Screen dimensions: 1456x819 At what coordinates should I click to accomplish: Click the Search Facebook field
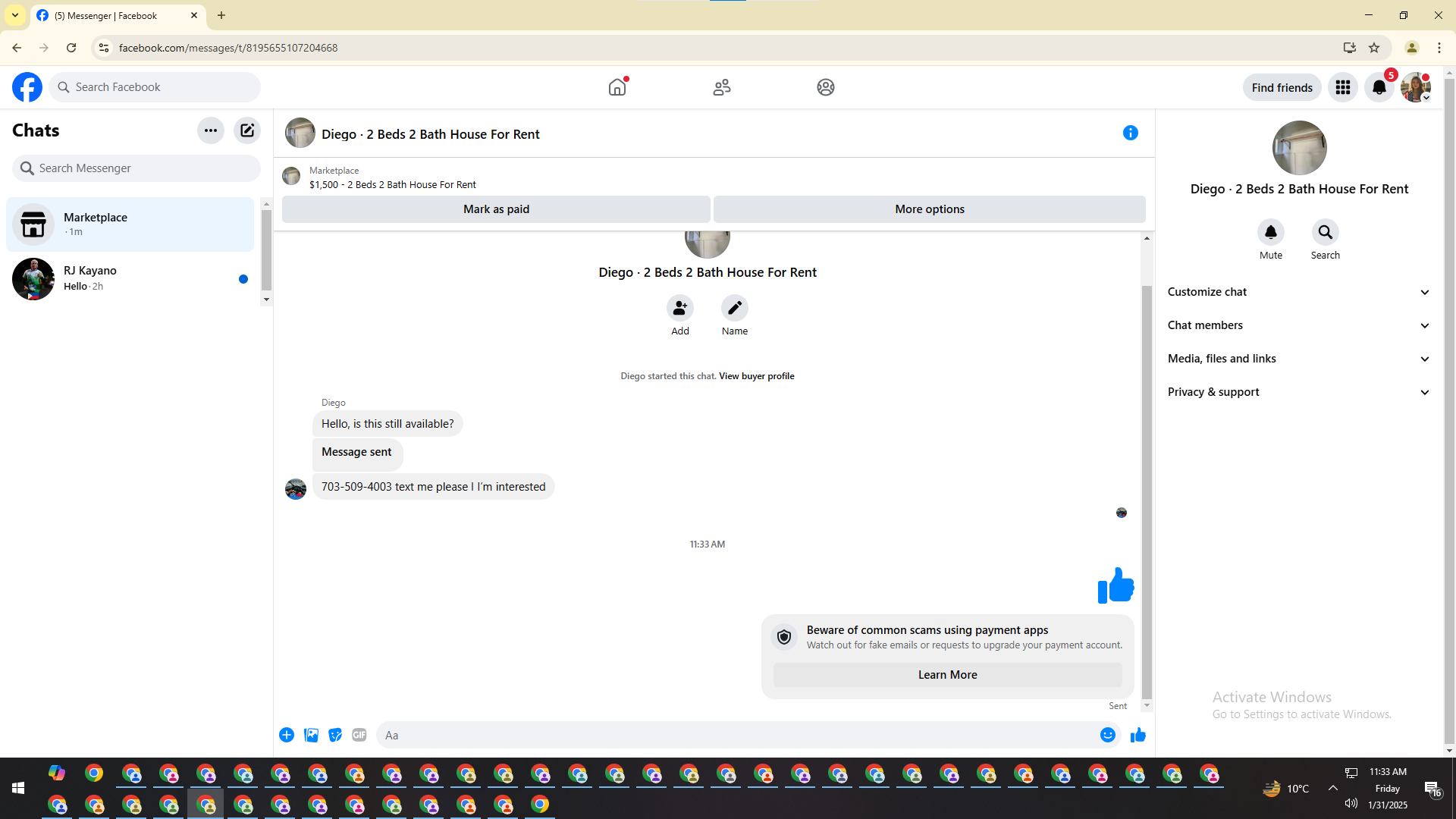[x=155, y=87]
